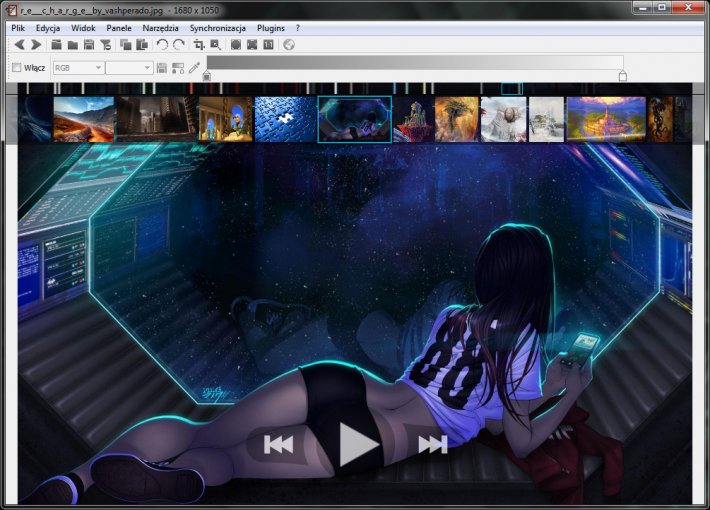
Task: Click the right white-point handle under the gradient bar
Action: click(x=623, y=75)
